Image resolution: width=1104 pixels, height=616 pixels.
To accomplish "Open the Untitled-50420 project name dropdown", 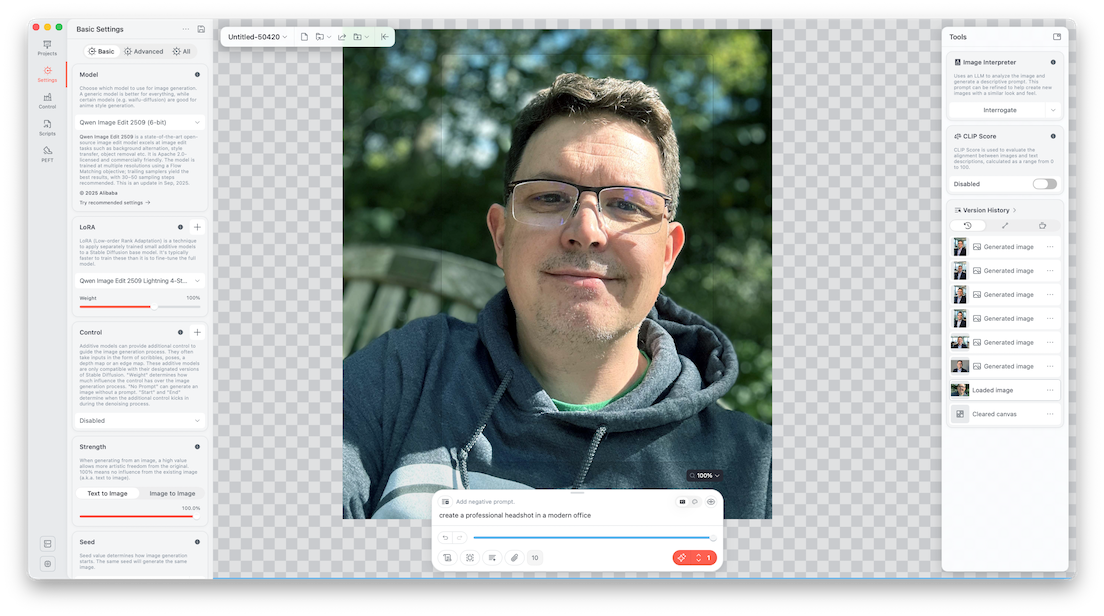I will pos(257,37).
